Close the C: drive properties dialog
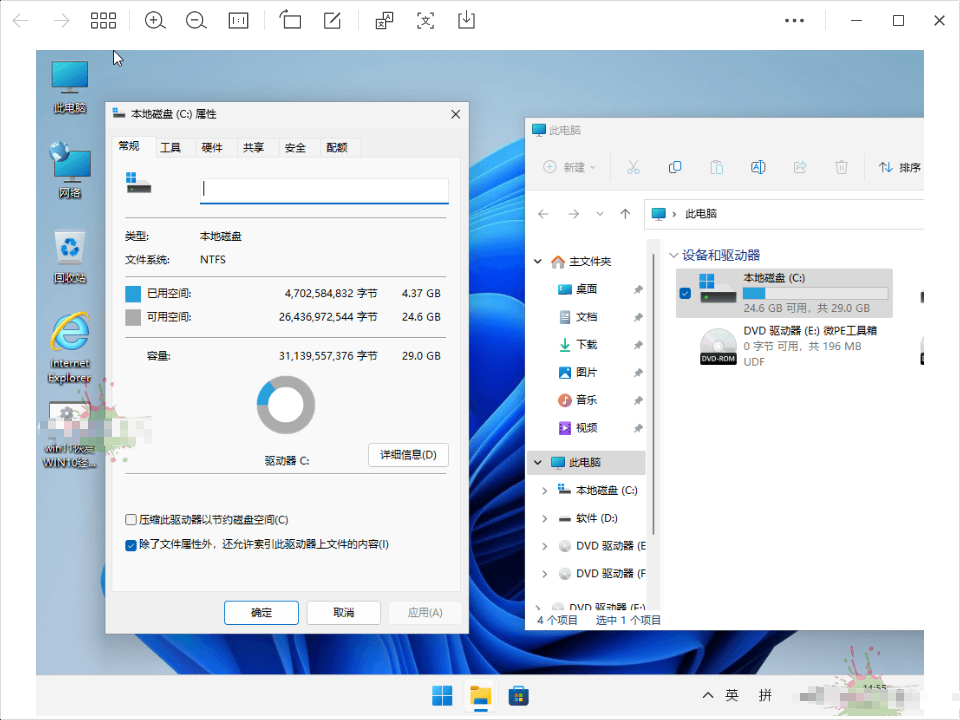 click(456, 114)
